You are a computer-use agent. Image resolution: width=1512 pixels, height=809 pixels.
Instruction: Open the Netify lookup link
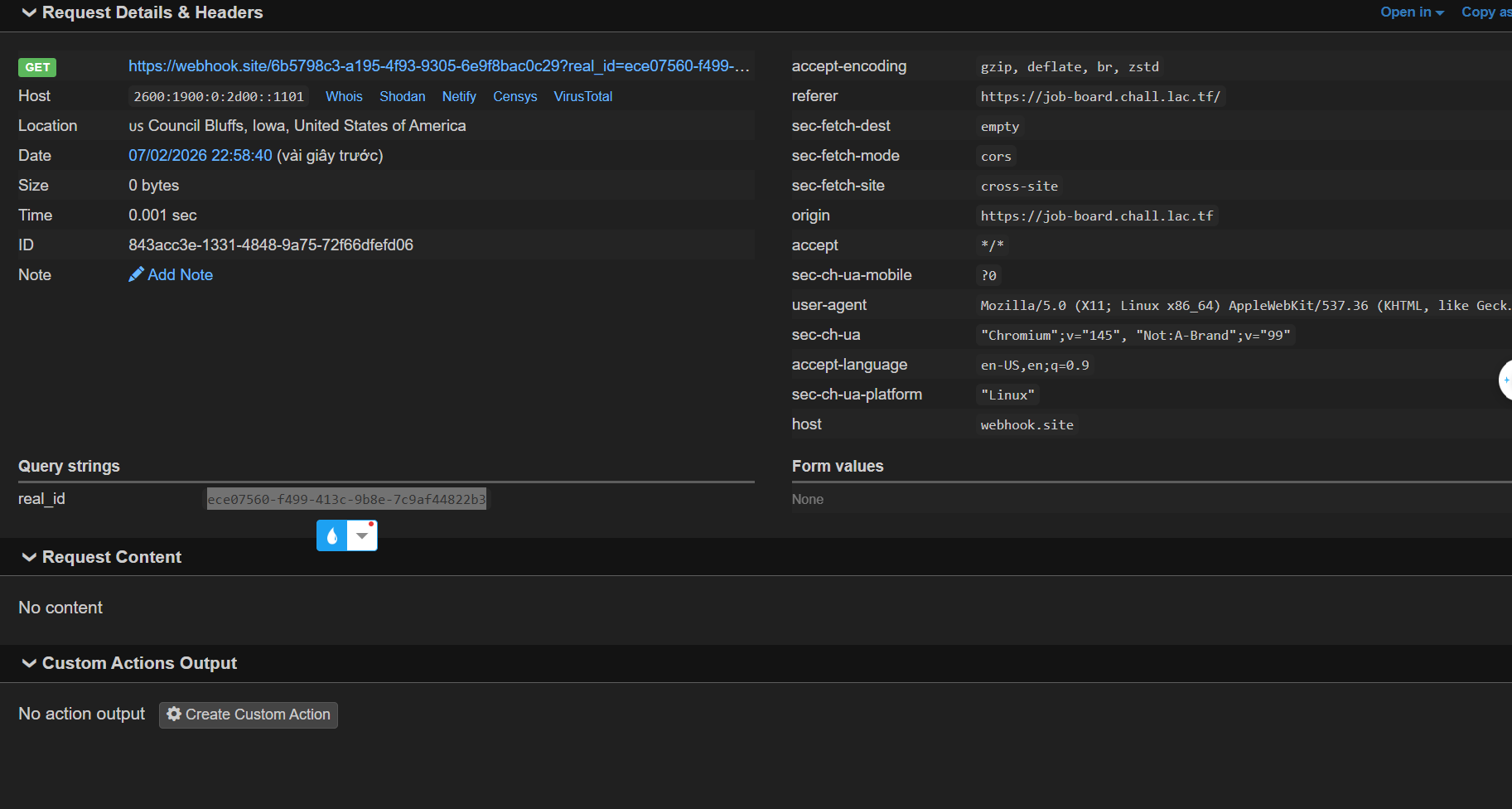pyautogui.click(x=459, y=96)
